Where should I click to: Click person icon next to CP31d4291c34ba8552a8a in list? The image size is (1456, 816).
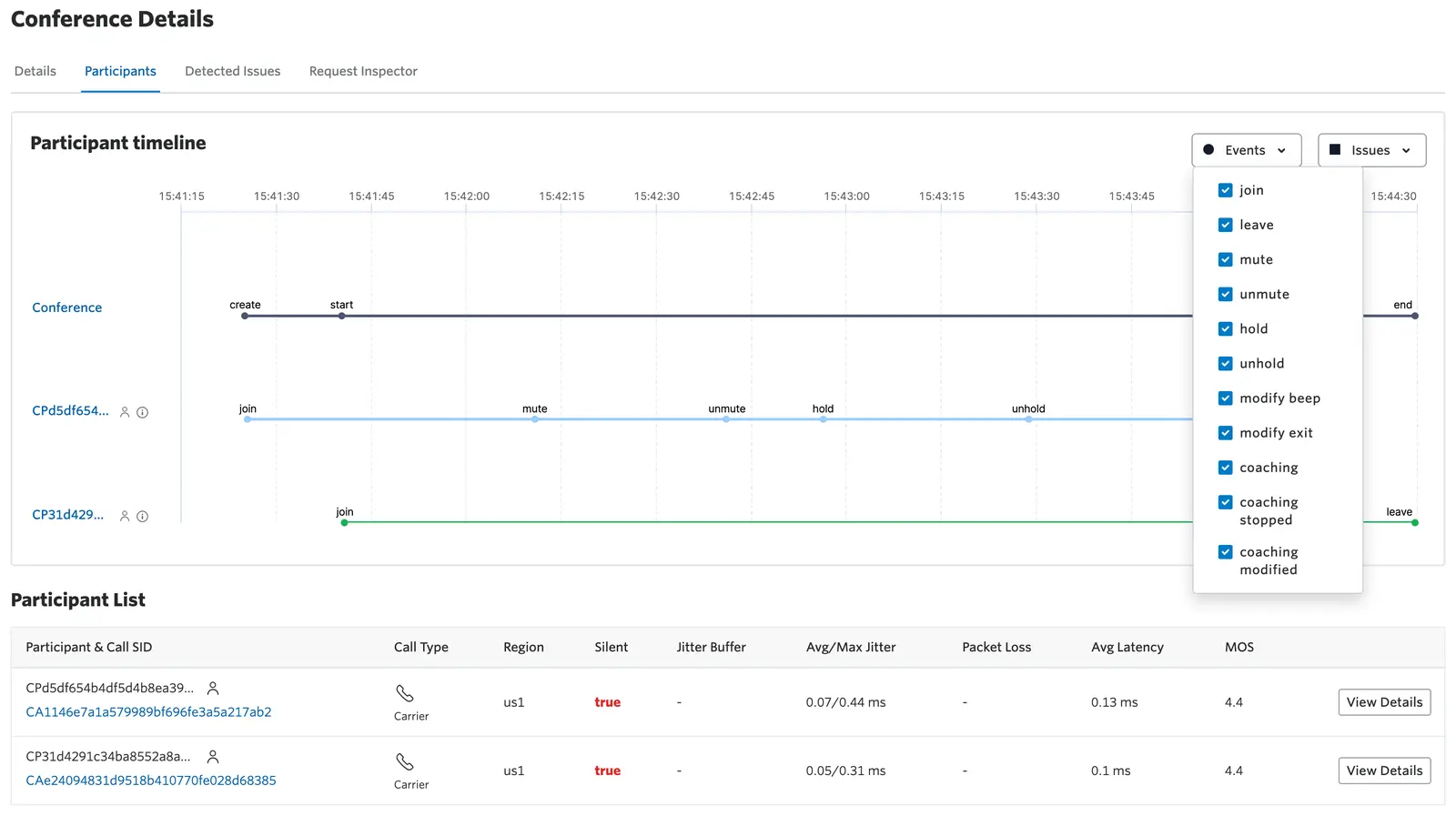click(213, 756)
